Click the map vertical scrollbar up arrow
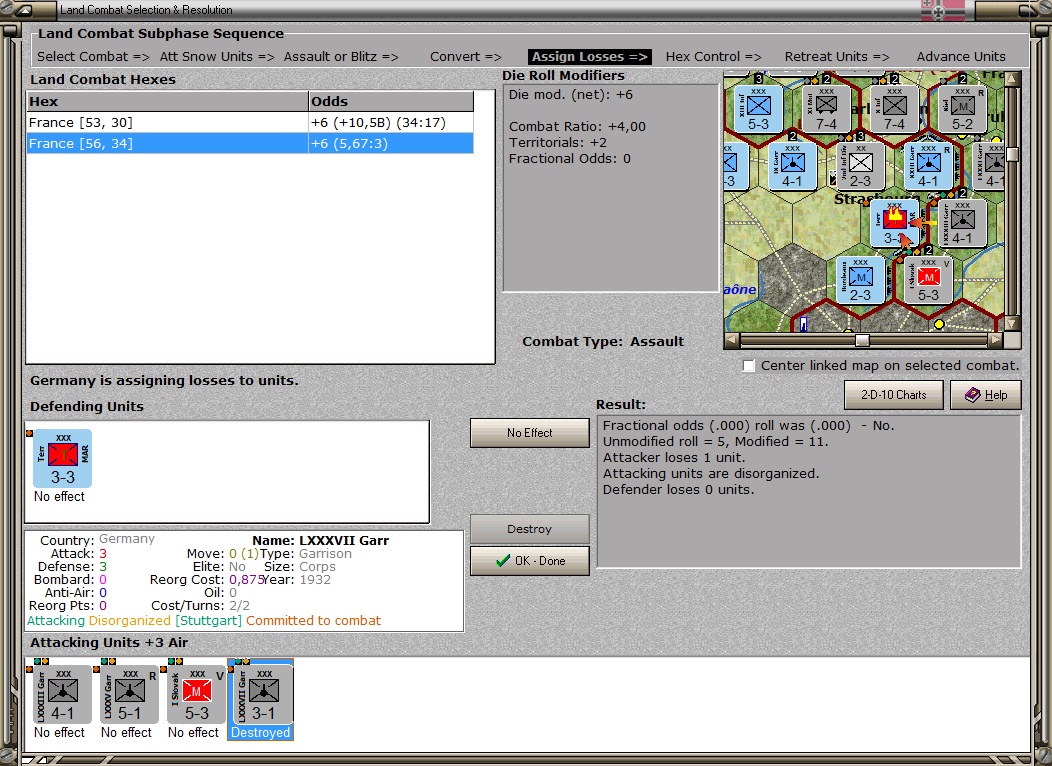 coord(1012,79)
